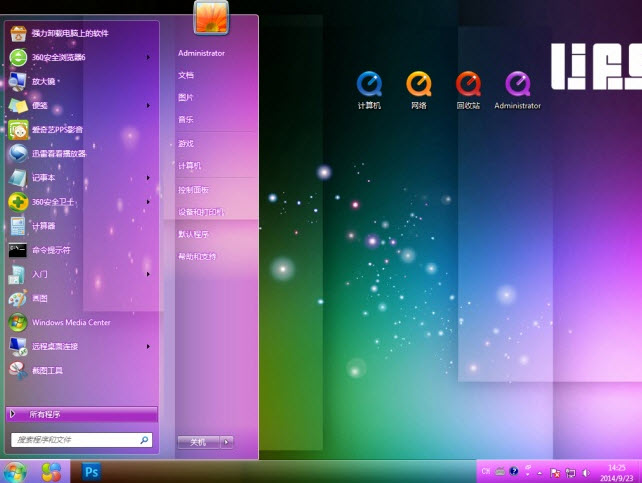Expand the 入门 submenu arrow
The width and height of the screenshot is (642, 483).
148,274
